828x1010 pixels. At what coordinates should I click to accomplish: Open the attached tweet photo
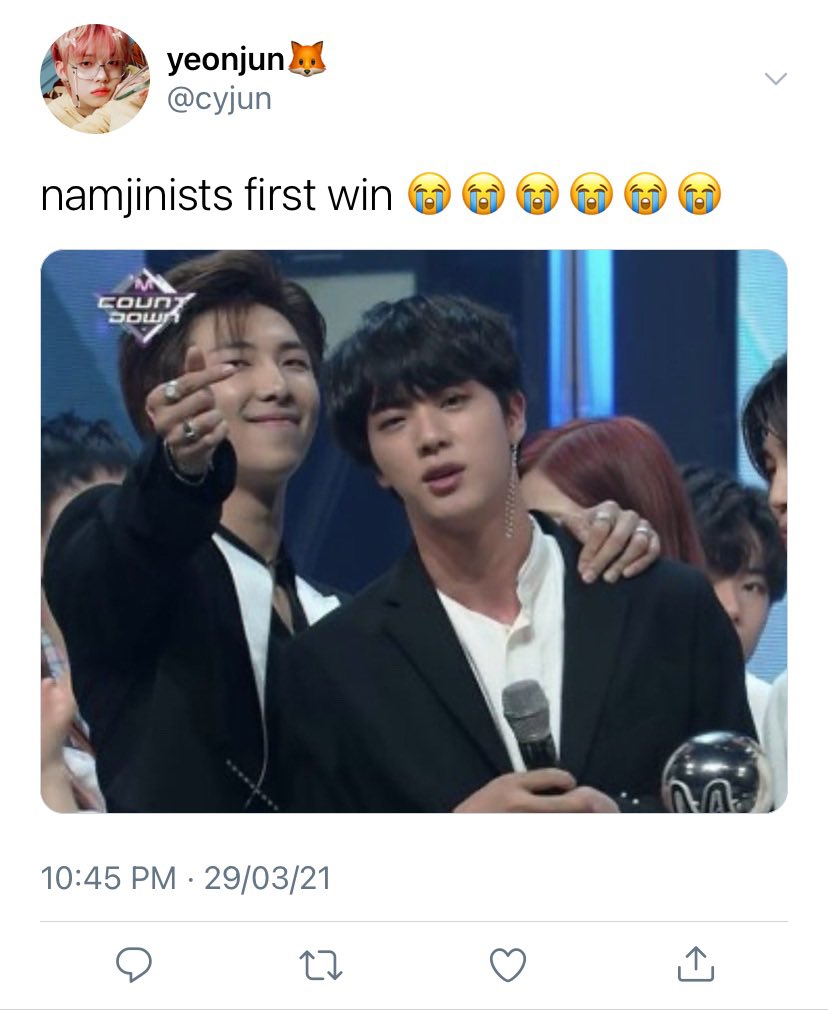(414, 531)
